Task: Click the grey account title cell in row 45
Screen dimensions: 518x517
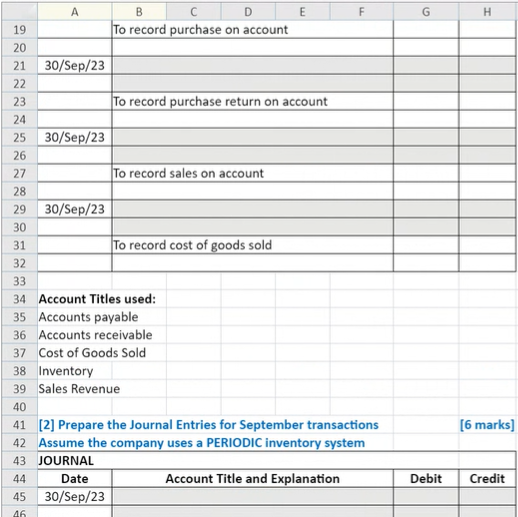Action: pyautogui.click(x=252, y=497)
